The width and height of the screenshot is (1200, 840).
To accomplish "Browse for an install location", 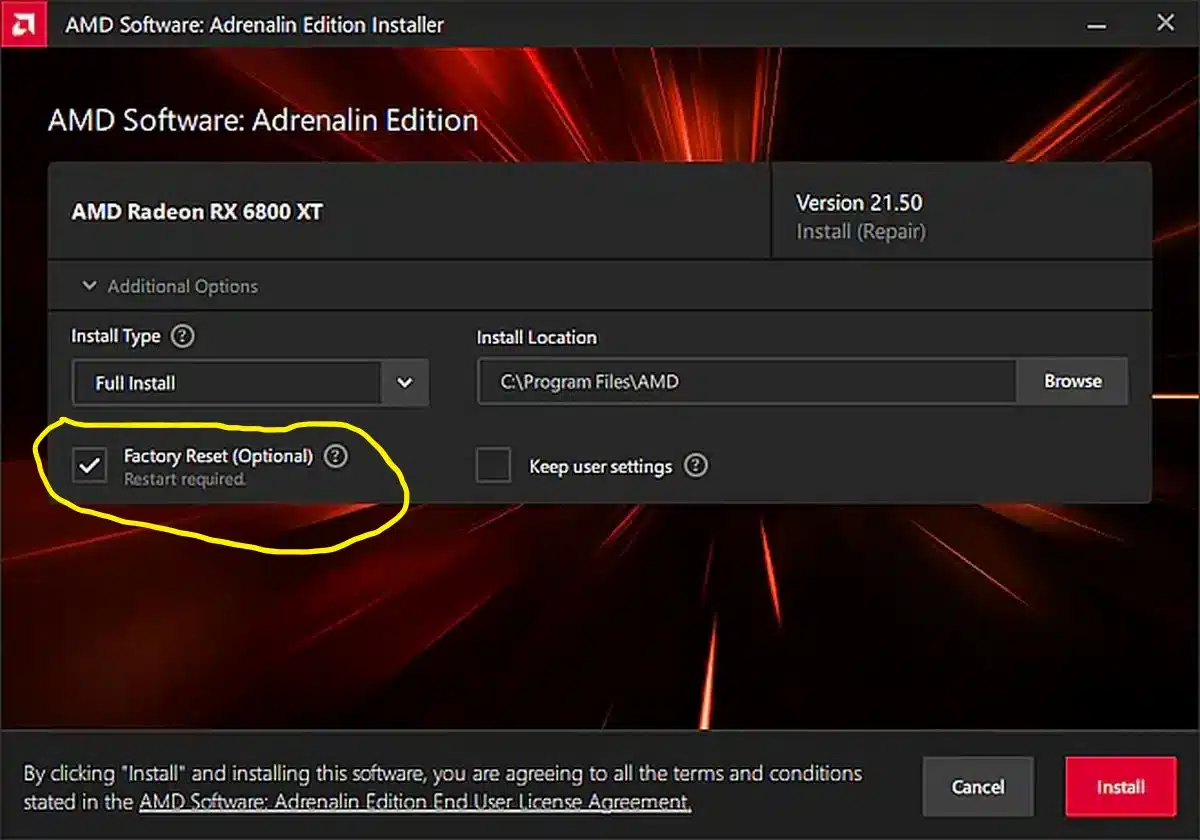I will [1073, 381].
